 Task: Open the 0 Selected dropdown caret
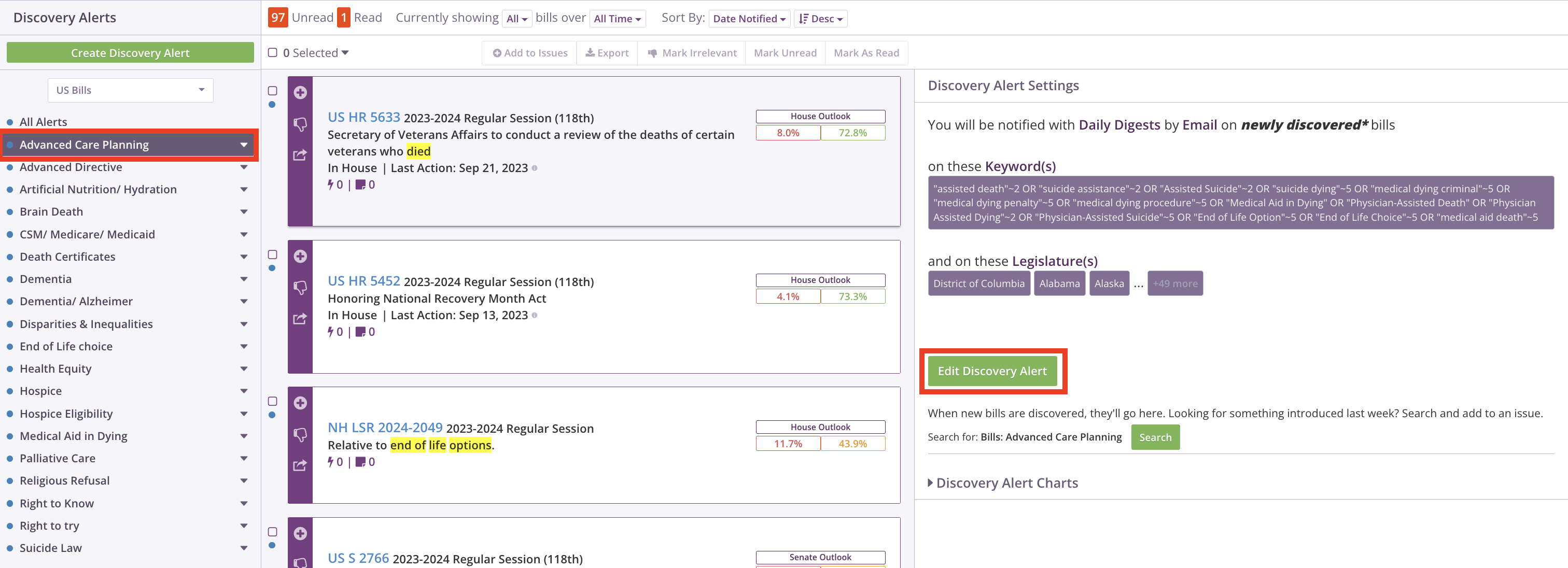(345, 53)
